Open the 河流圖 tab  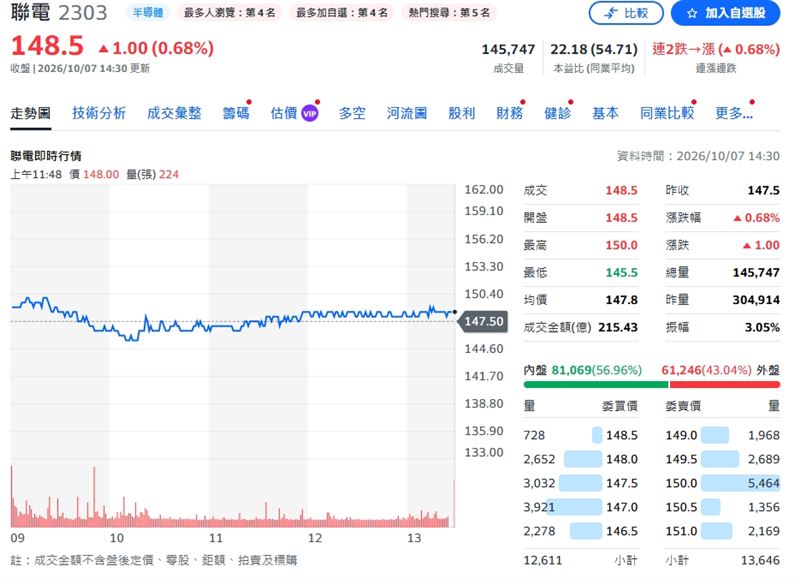pyautogui.click(x=407, y=113)
